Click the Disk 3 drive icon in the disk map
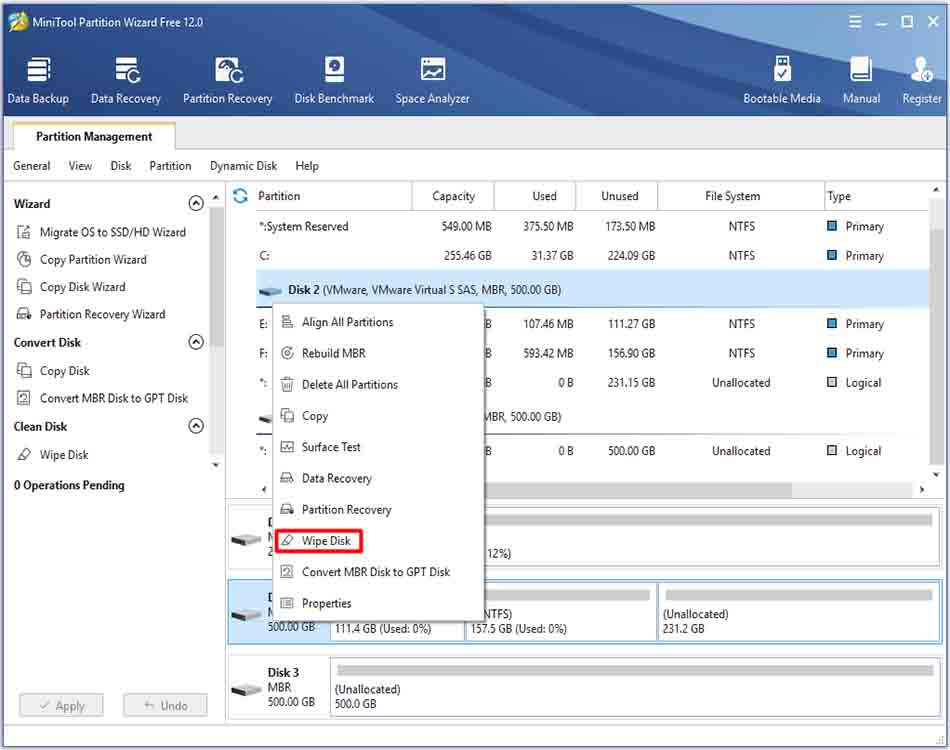The width and height of the screenshot is (950, 750). [x=247, y=689]
